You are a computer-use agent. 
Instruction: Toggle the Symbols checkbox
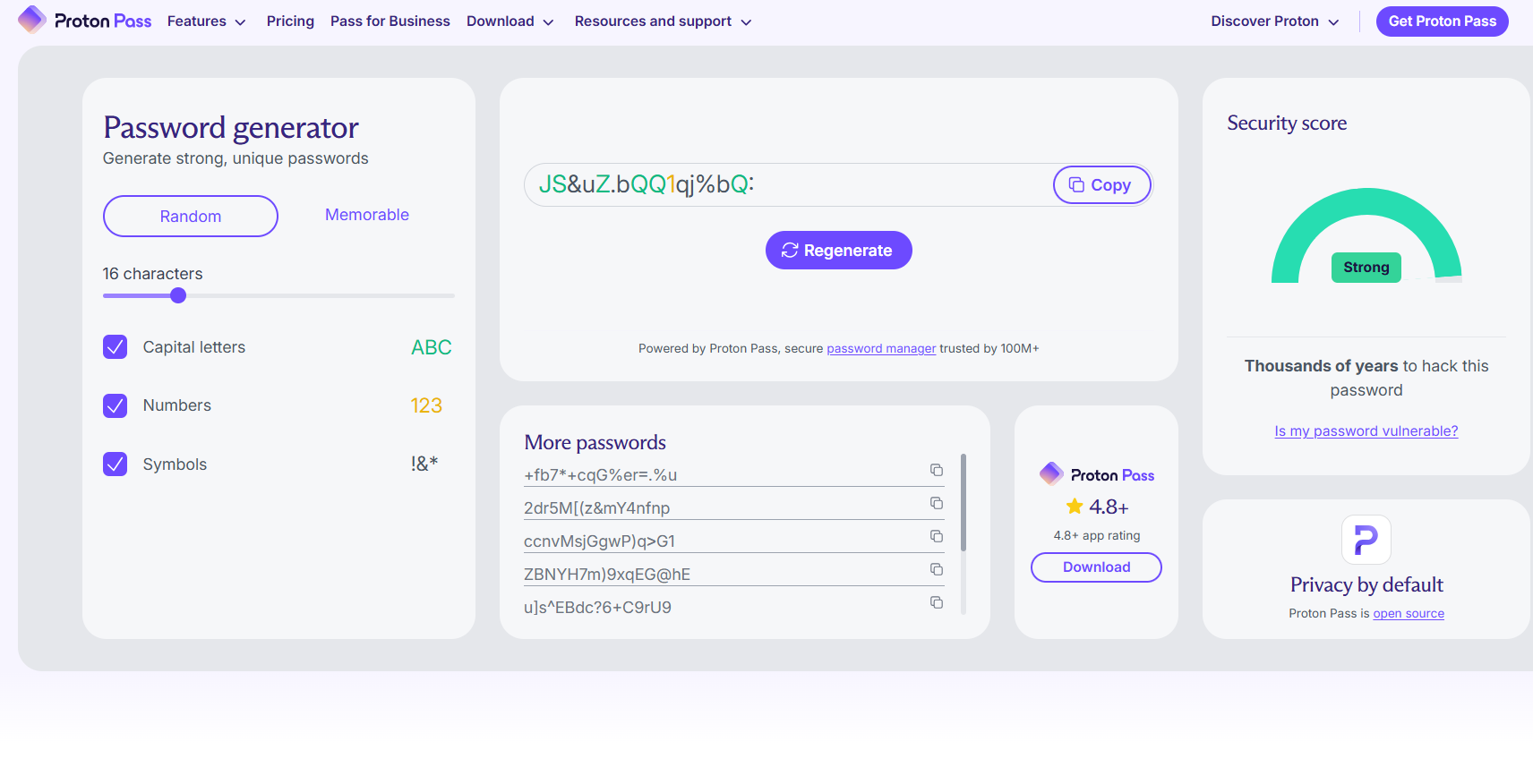coord(116,464)
